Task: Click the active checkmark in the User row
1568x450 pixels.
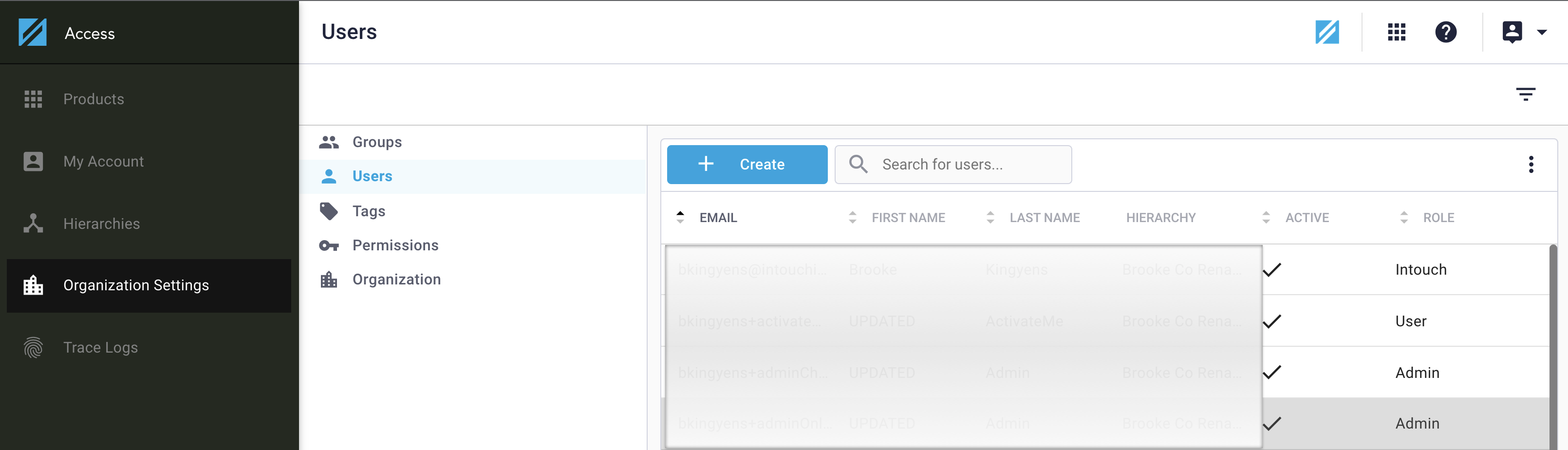Action: tap(1272, 321)
